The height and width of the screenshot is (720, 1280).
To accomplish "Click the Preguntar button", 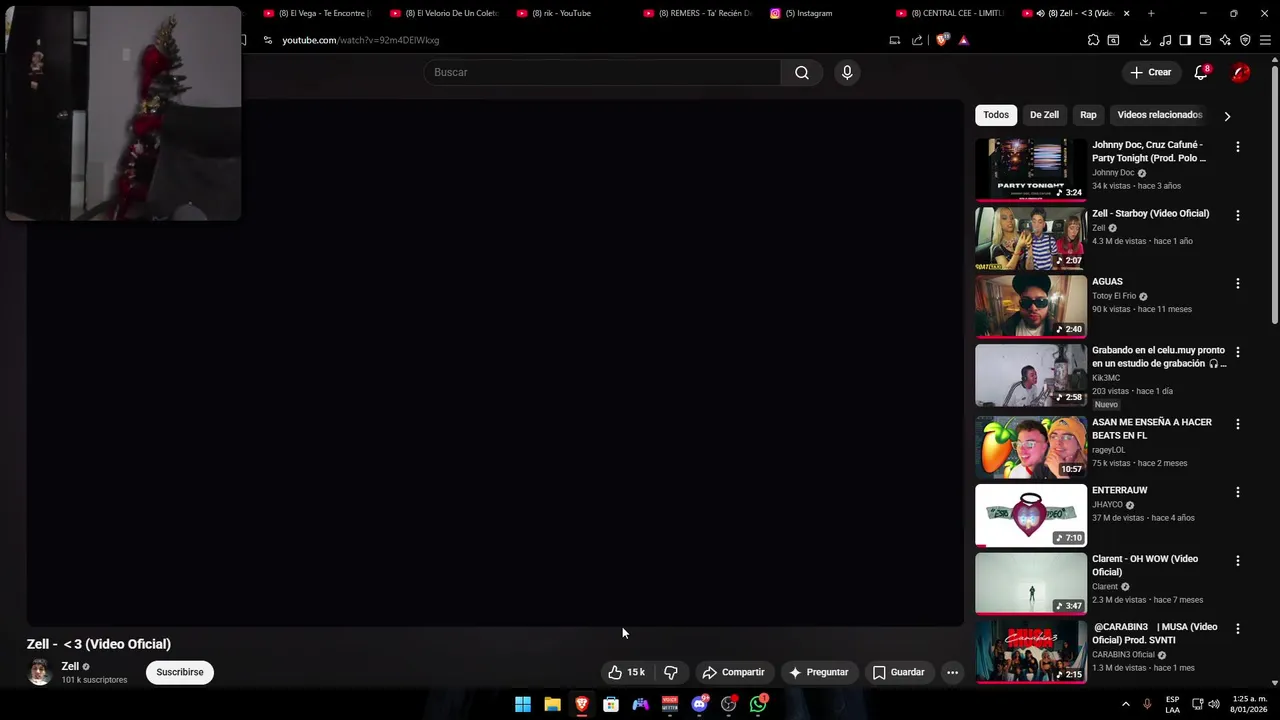I will click(818, 672).
